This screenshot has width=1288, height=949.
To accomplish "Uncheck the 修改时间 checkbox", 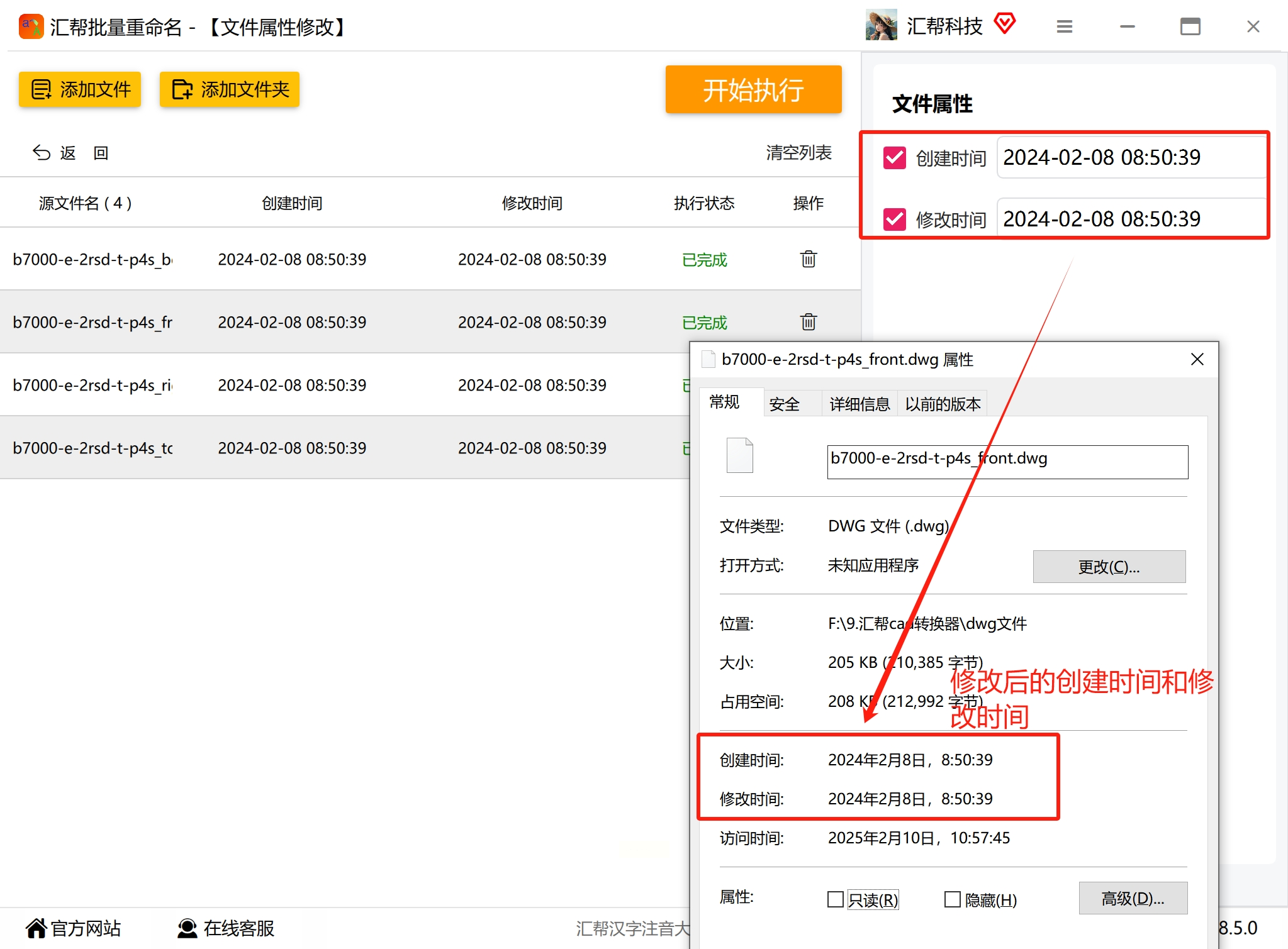I will tap(894, 219).
